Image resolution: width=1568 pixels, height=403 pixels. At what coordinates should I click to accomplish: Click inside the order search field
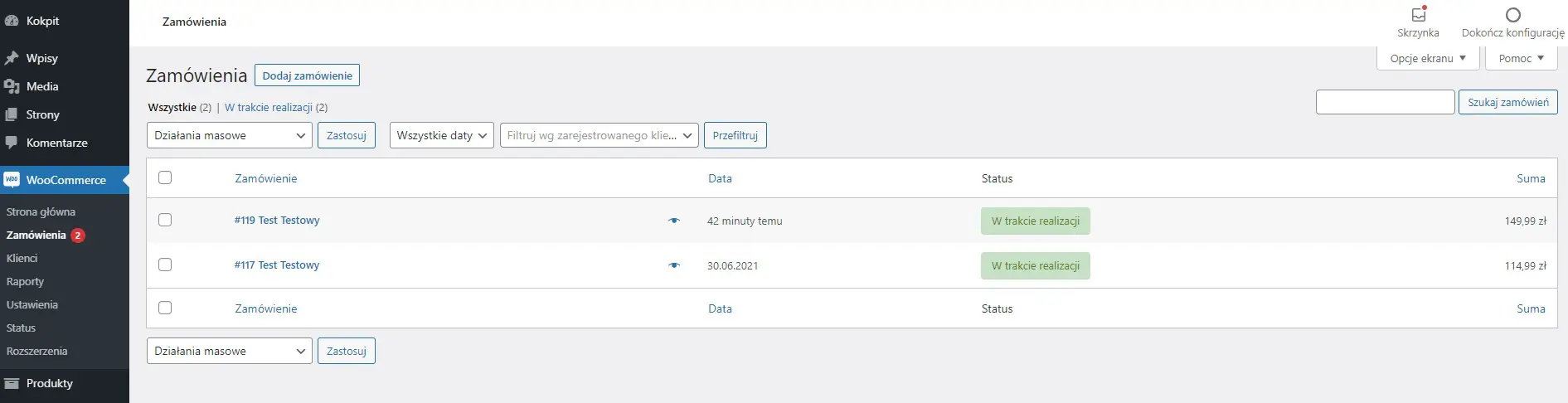coord(1385,102)
